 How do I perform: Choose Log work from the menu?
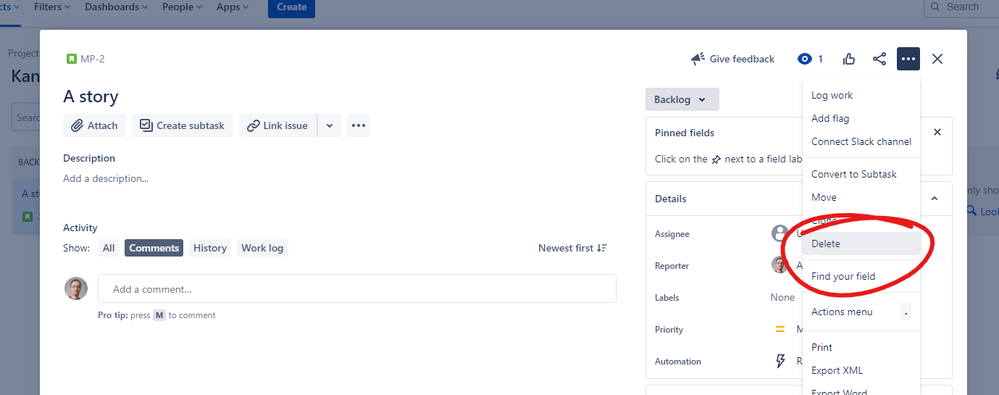pos(861,95)
